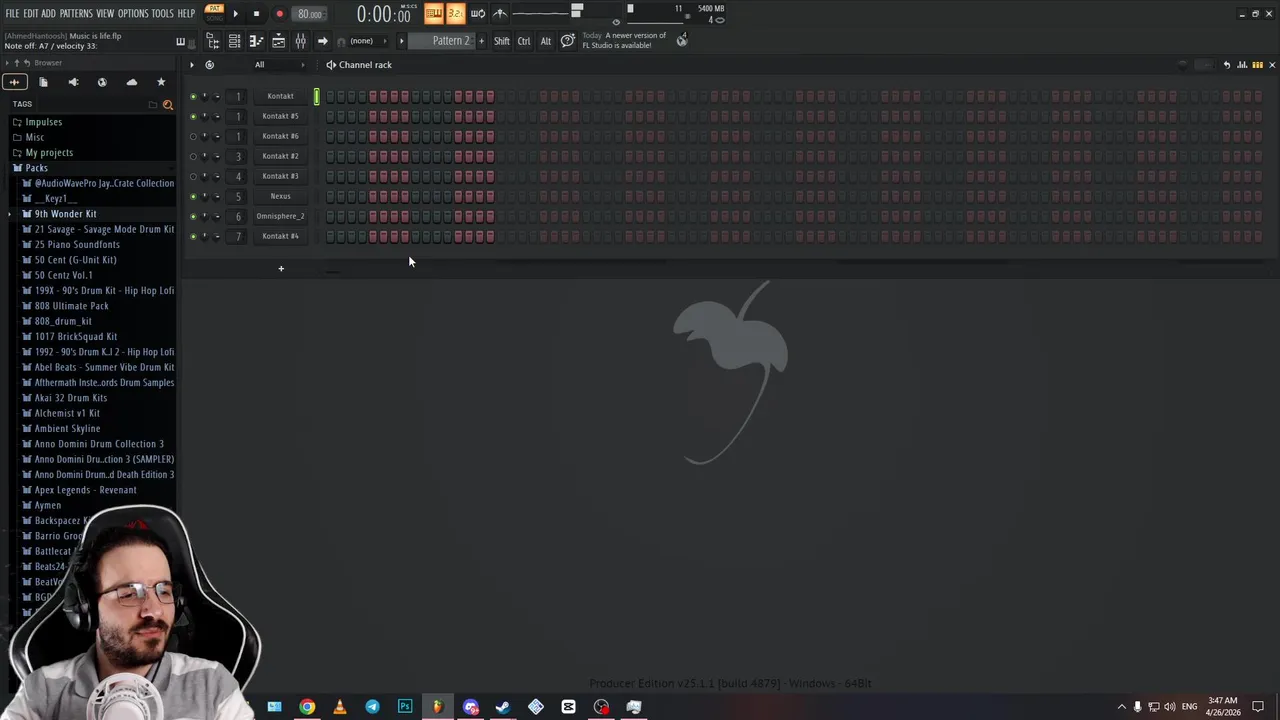Click the countdown 3.2.1 icon
This screenshot has height=720, width=1280.
pos(455,13)
